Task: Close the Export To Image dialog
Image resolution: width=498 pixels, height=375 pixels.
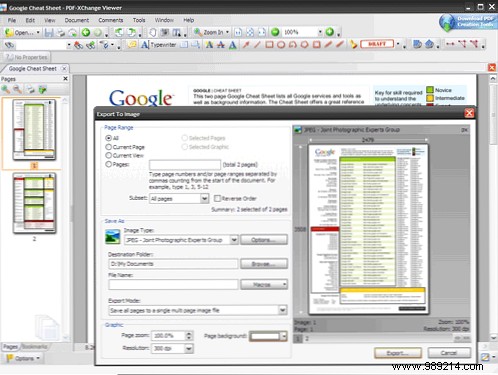Action: [x=469, y=113]
